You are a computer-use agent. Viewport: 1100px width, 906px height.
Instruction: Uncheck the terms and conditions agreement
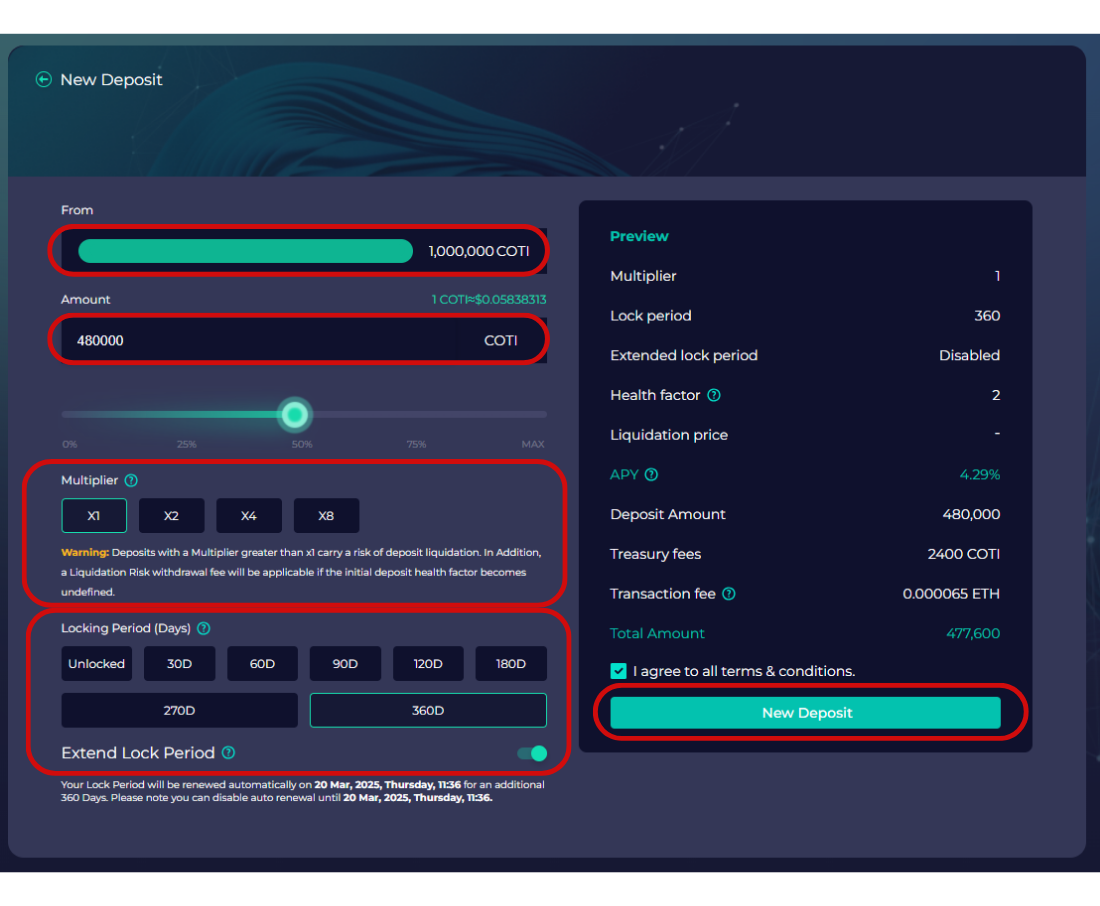coord(618,671)
